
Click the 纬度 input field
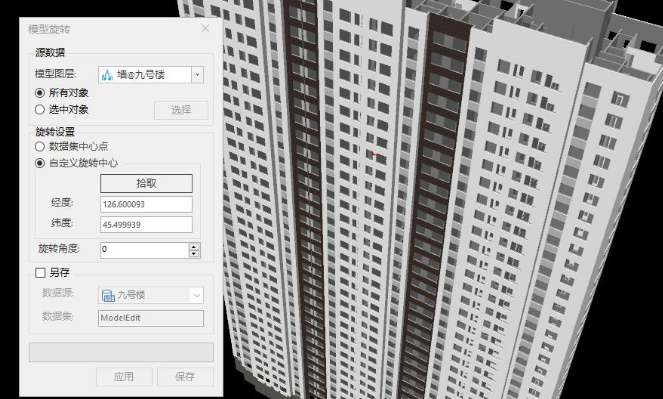(146, 224)
